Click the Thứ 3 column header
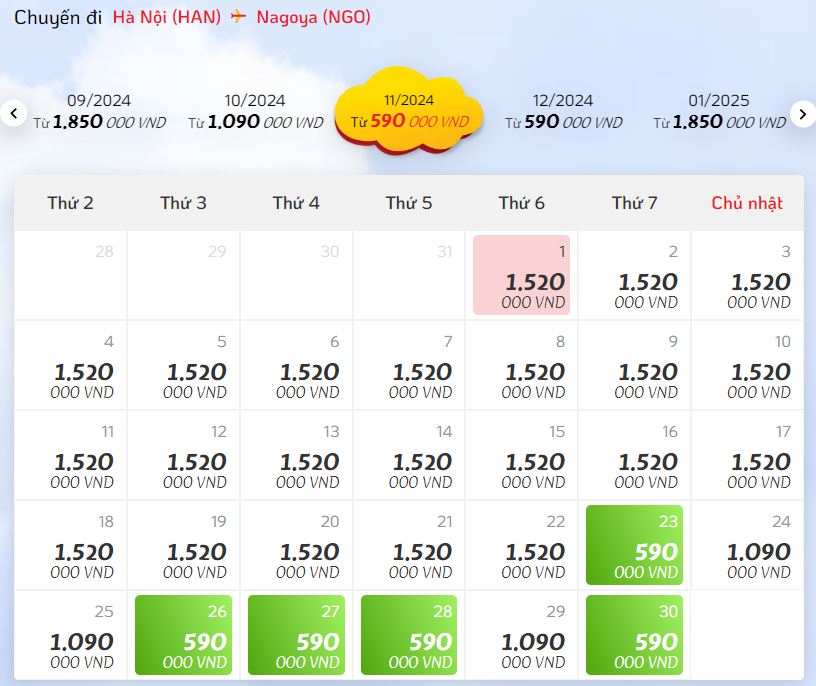Screen dimensions: 816x686 point(183,203)
